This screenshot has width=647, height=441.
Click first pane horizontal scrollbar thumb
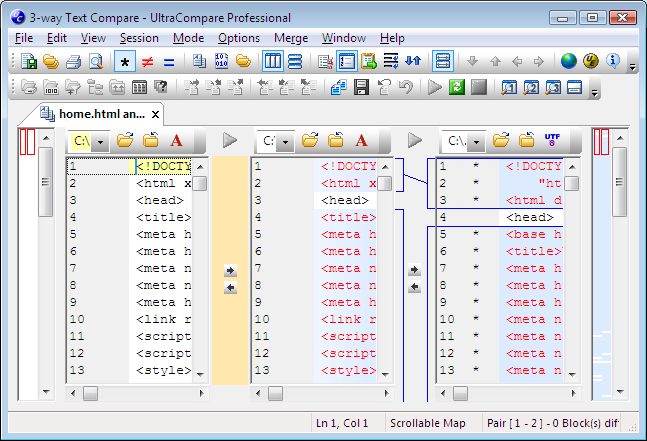(90, 394)
